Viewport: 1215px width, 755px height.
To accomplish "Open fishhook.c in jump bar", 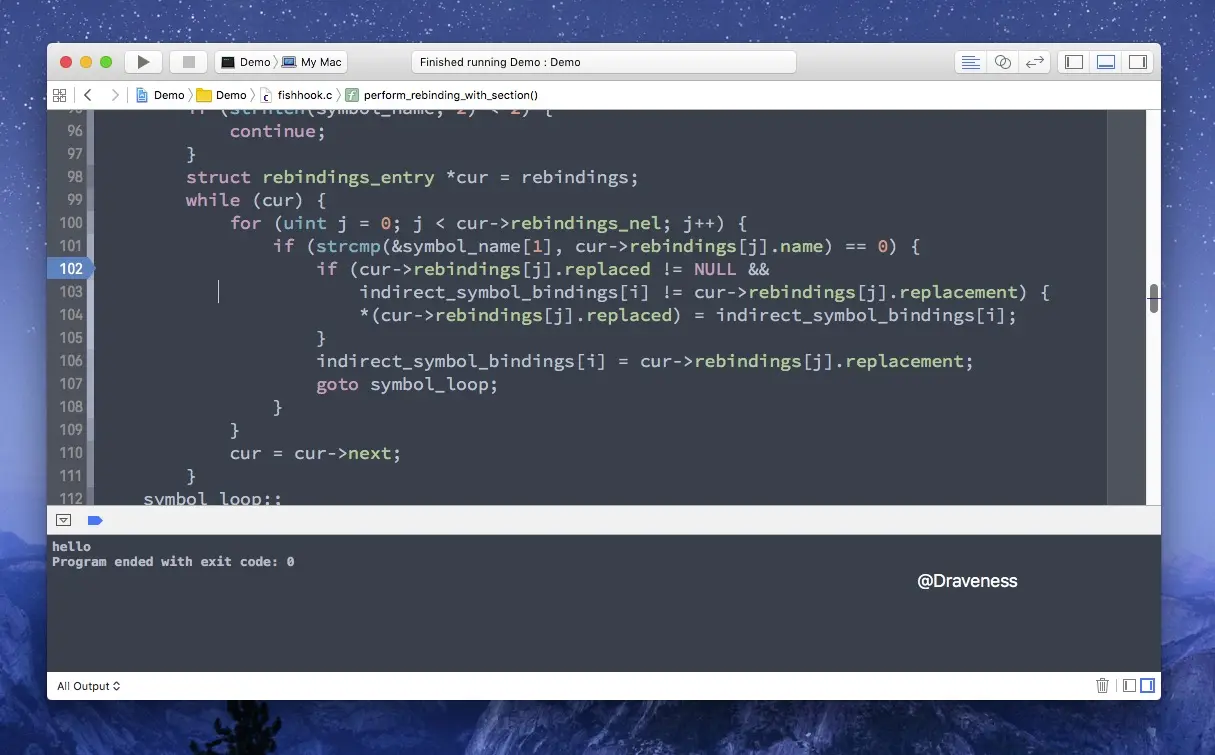I will 296,95.
